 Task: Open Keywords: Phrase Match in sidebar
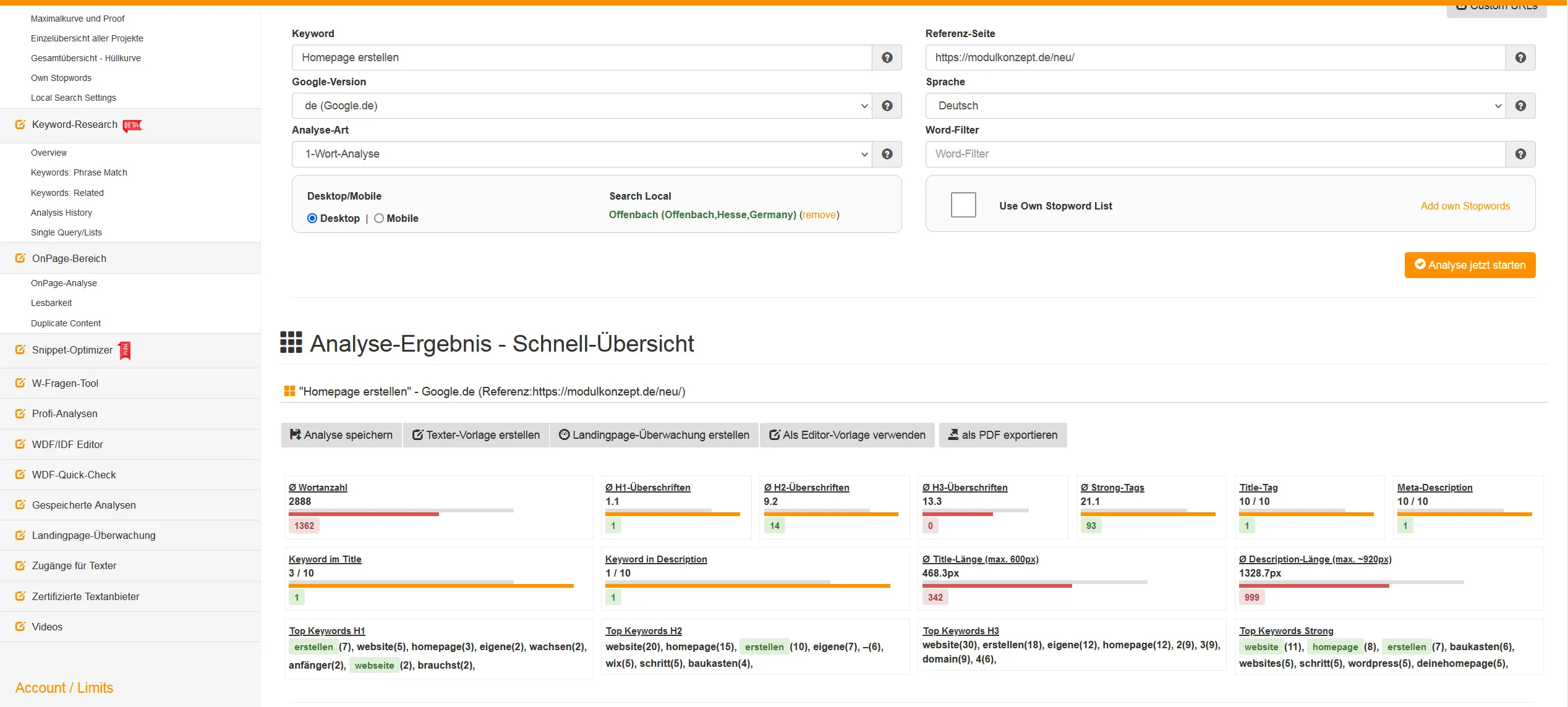coord(79,172)
